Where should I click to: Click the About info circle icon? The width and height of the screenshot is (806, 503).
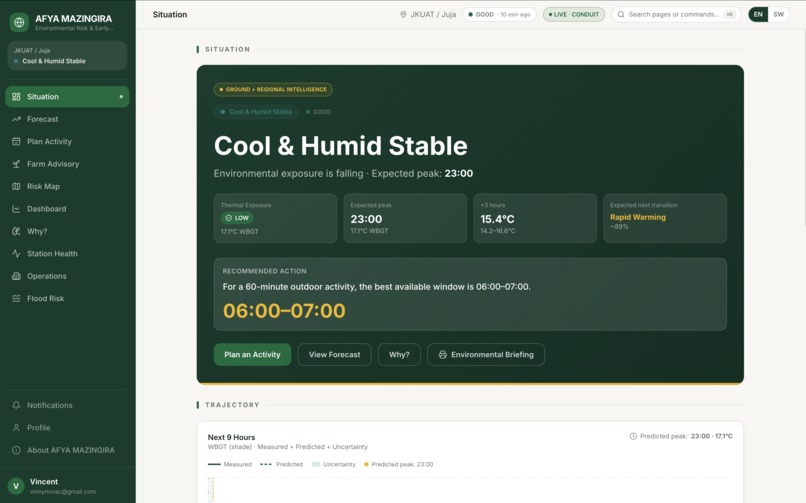16,450
